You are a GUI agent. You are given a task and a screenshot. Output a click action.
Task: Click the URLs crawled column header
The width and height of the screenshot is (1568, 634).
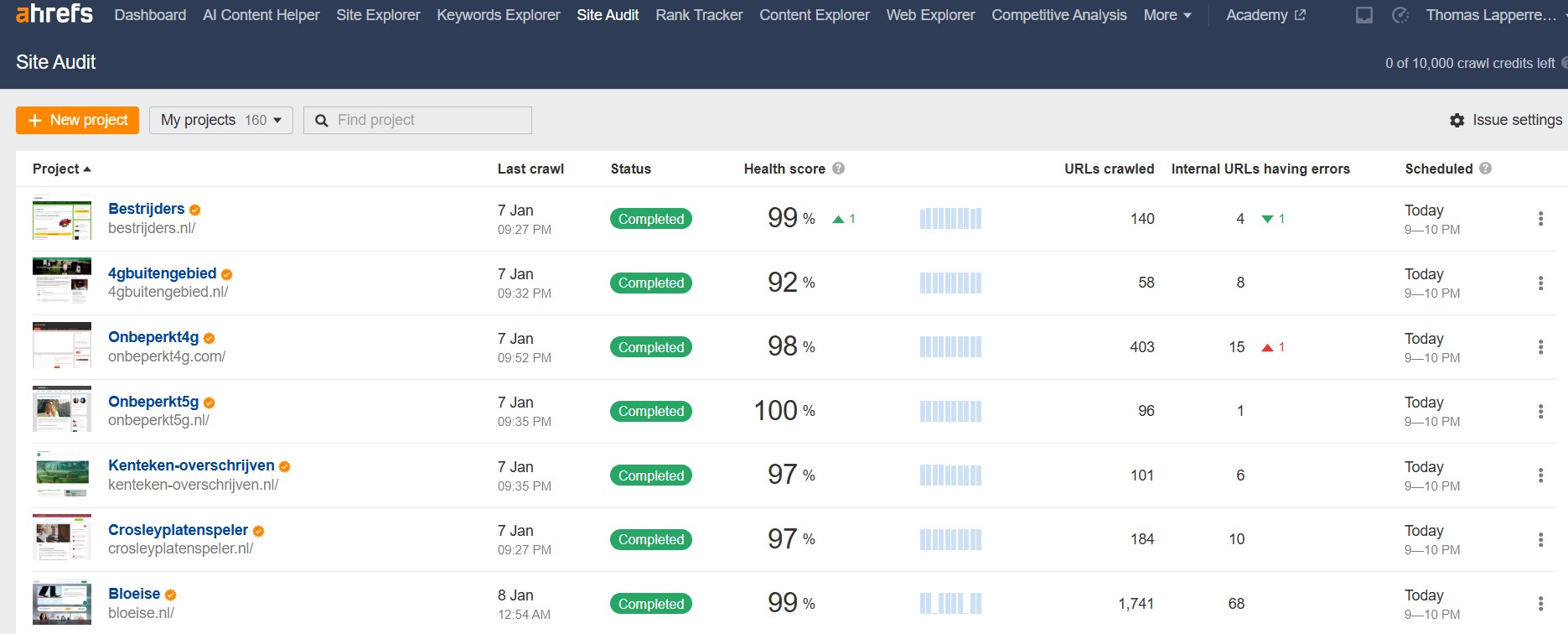(x=1110, y=169)
